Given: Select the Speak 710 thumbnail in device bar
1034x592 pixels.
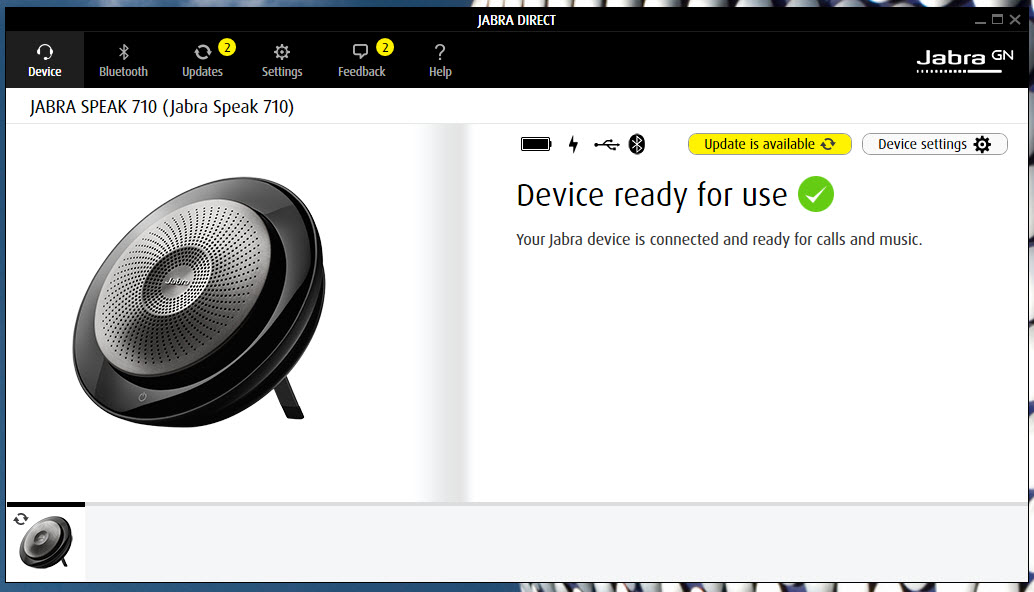Looking at the screenshot, I should click(x=46, y=543).
